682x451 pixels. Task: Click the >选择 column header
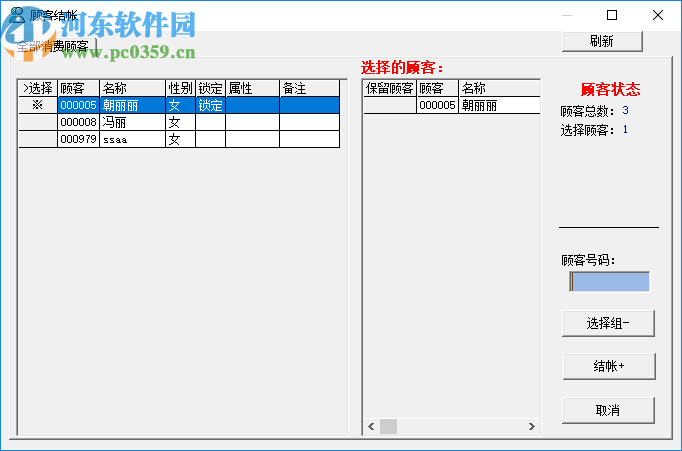38,88
